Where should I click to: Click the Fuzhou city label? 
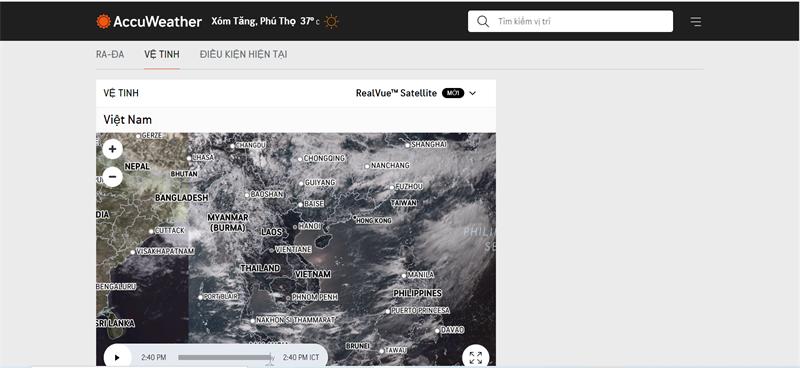[x=409, y=187]
